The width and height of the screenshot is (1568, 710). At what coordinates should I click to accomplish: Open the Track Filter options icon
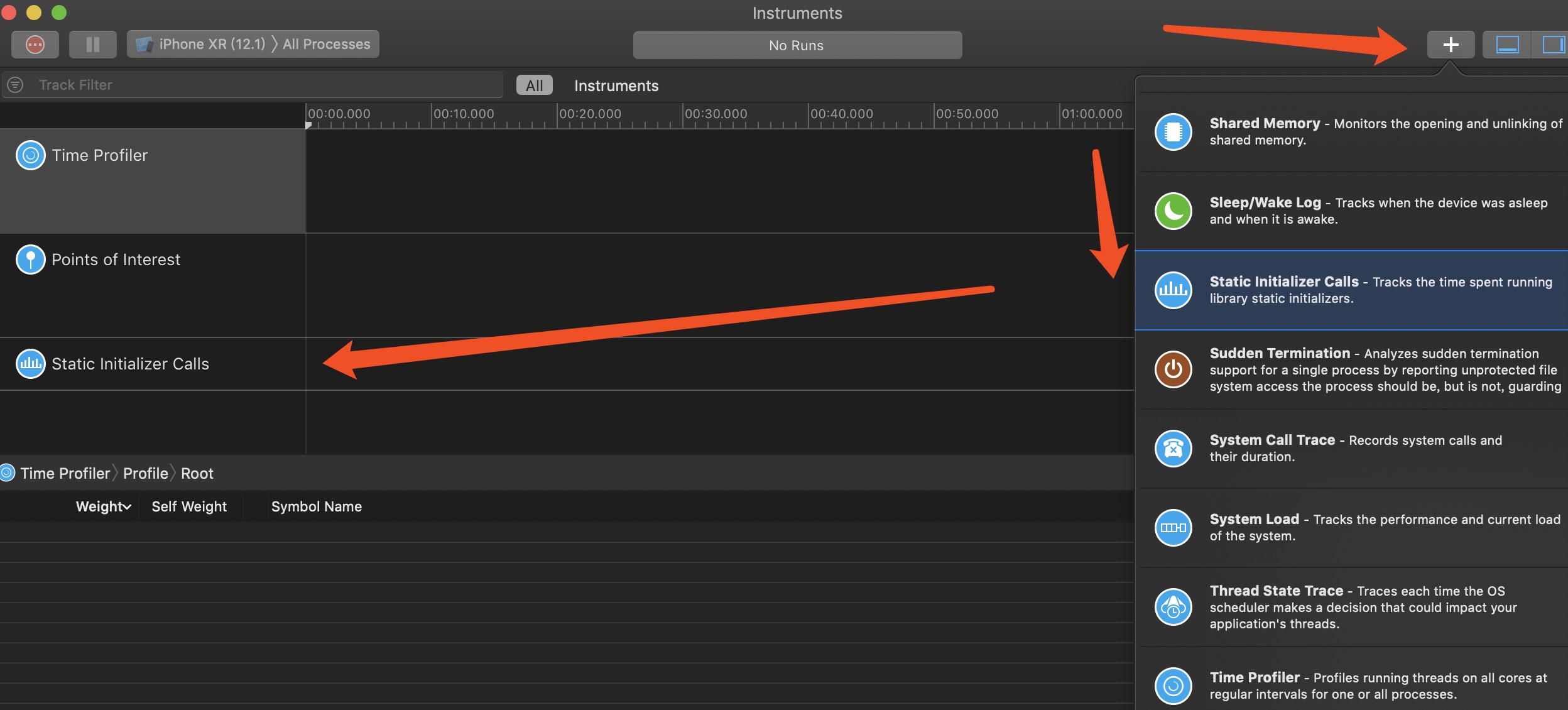click(16, 85)
